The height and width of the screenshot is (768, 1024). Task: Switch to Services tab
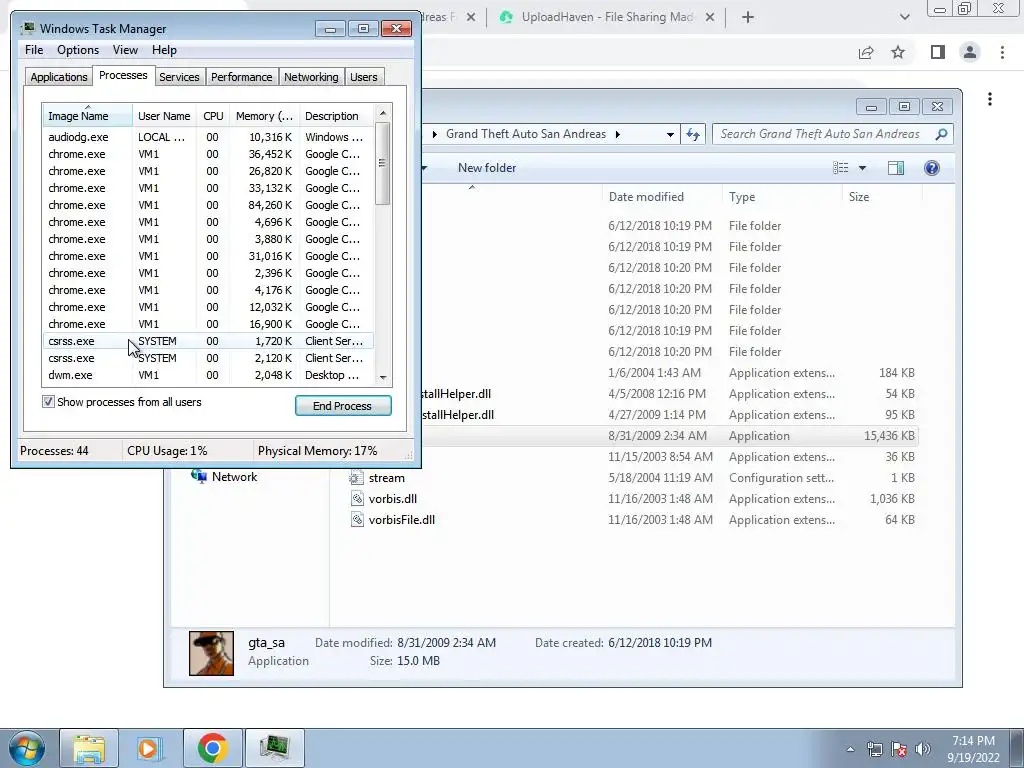pos(179,77)
